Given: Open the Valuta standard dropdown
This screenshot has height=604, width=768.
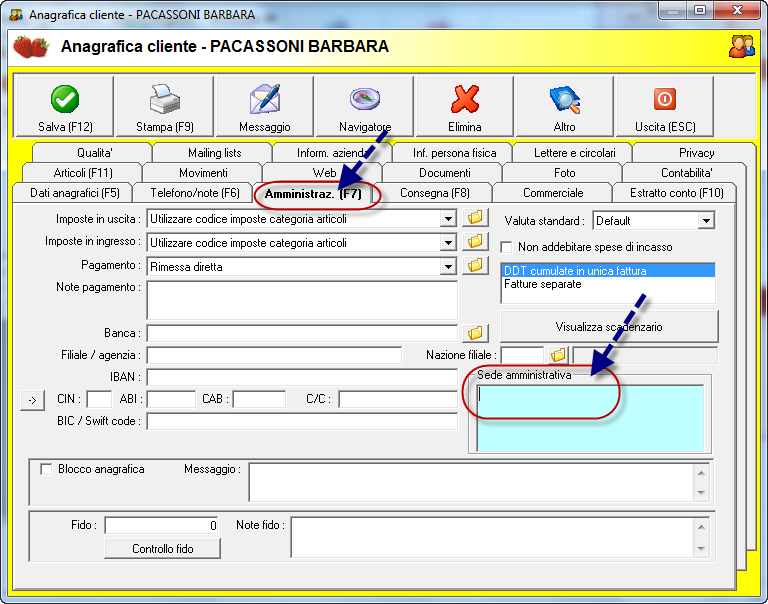Looking at the screenshot, I should click(x=706, y=221).
